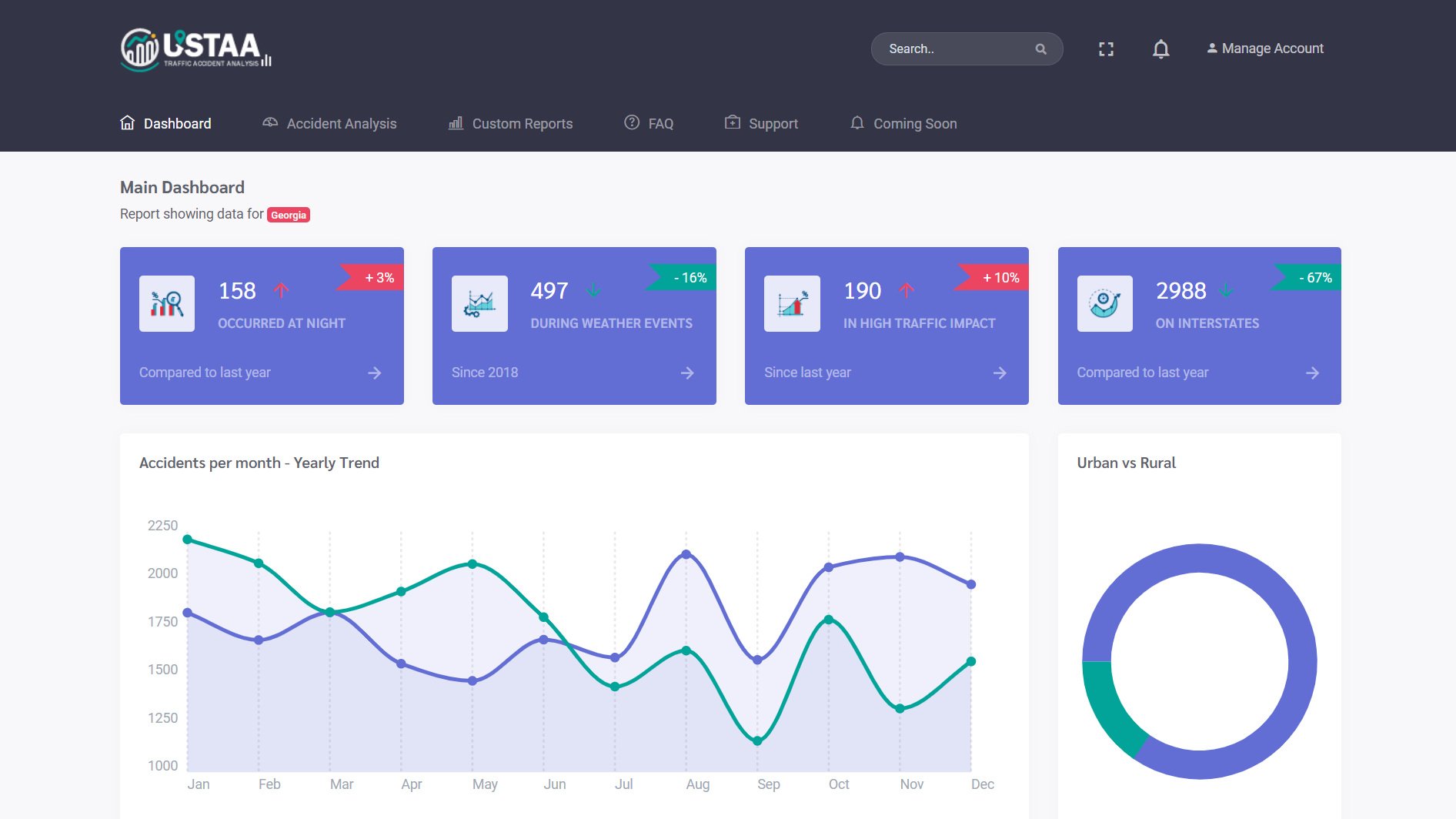This screenshot has width=1456, height=819.
Task: Click the During Weather Events chart icon
Action: pyautogui.click(x=479, y=303)
